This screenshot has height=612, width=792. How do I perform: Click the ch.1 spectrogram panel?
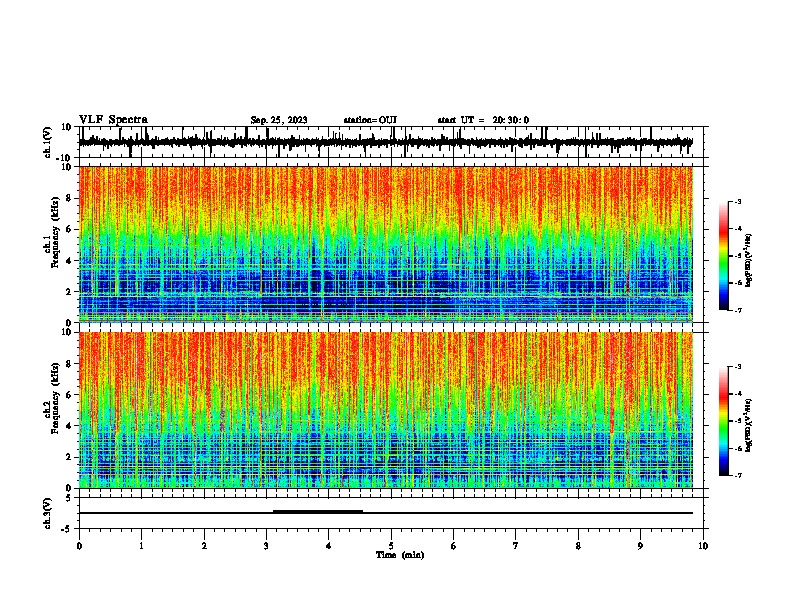tap(386, 244)
